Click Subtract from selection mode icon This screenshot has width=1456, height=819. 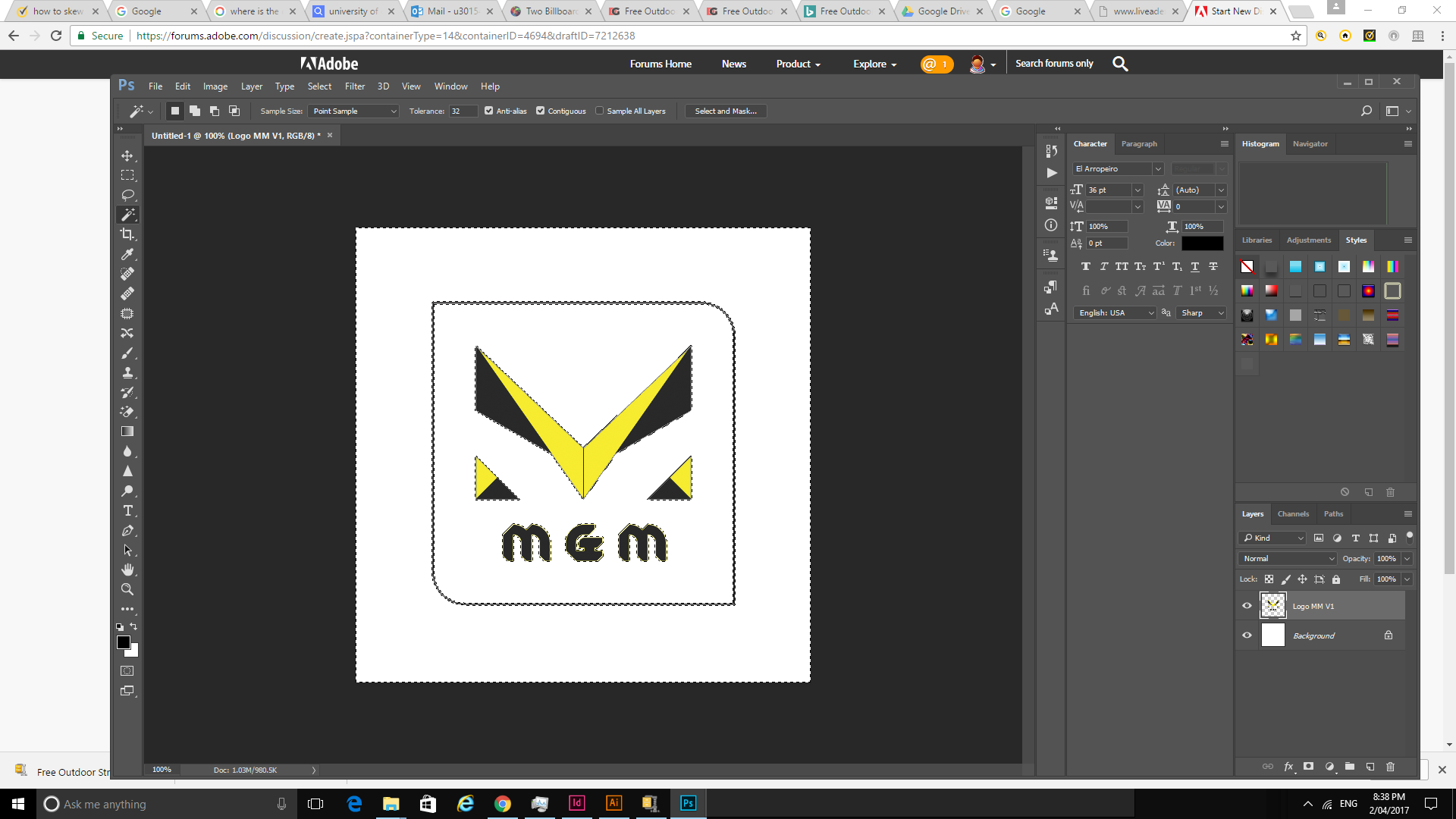pyautogui.click(x=215, y=111)
